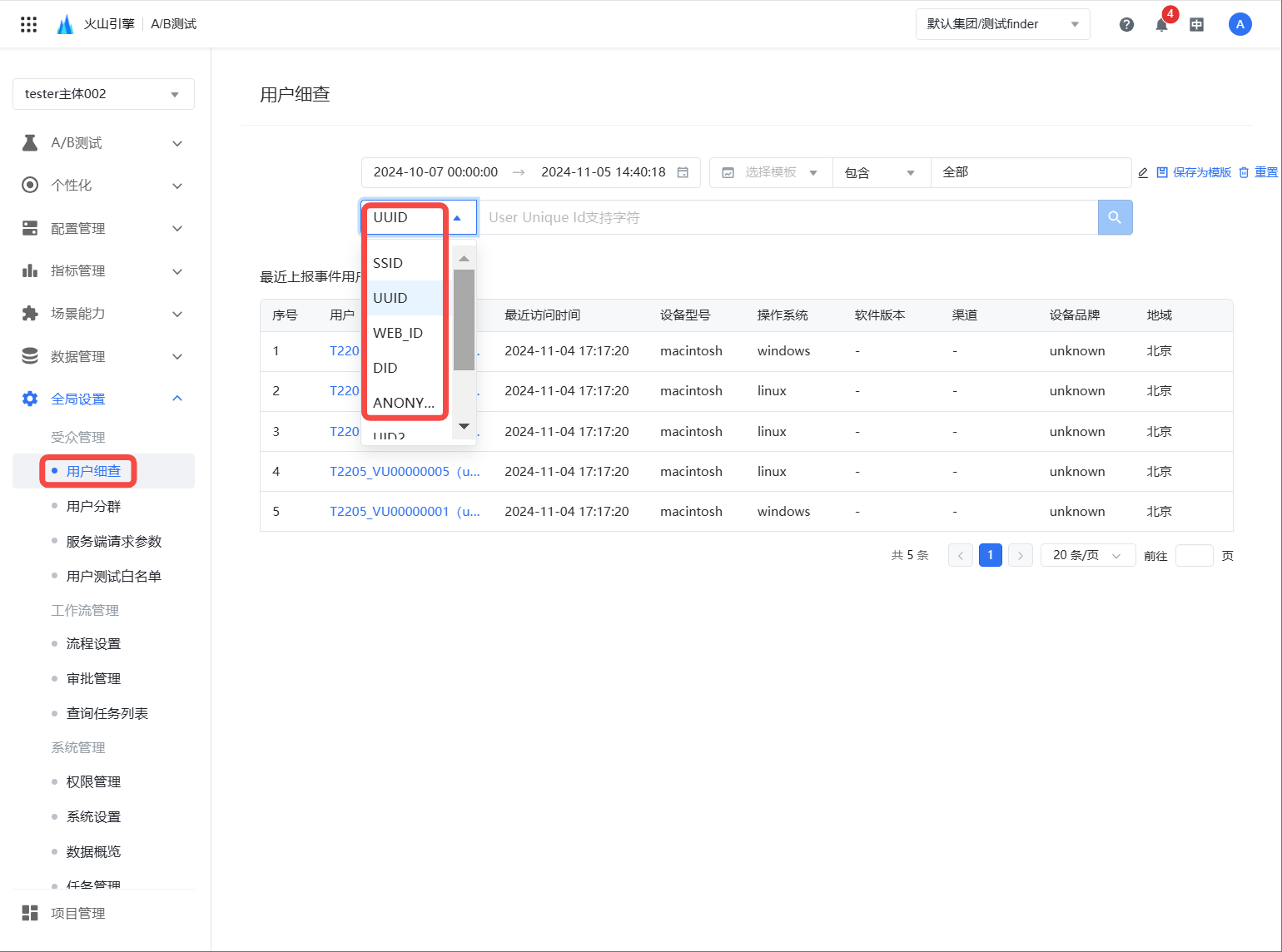
Task: Open the notifications bell icon
Action: coord(1161,24)
